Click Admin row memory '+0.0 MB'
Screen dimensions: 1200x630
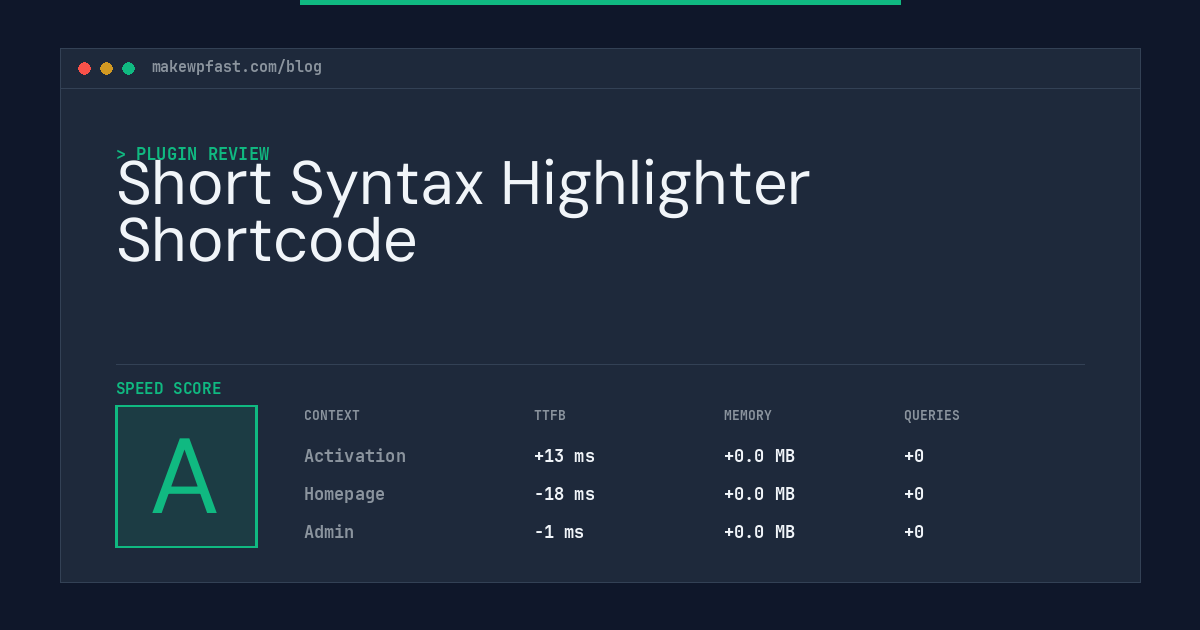tap(759, 532)
